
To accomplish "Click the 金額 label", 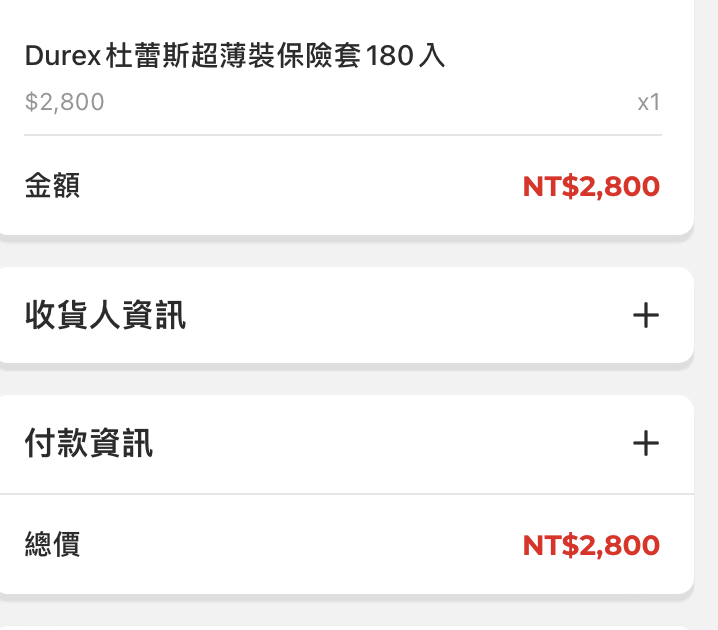I will coord(52,186).
